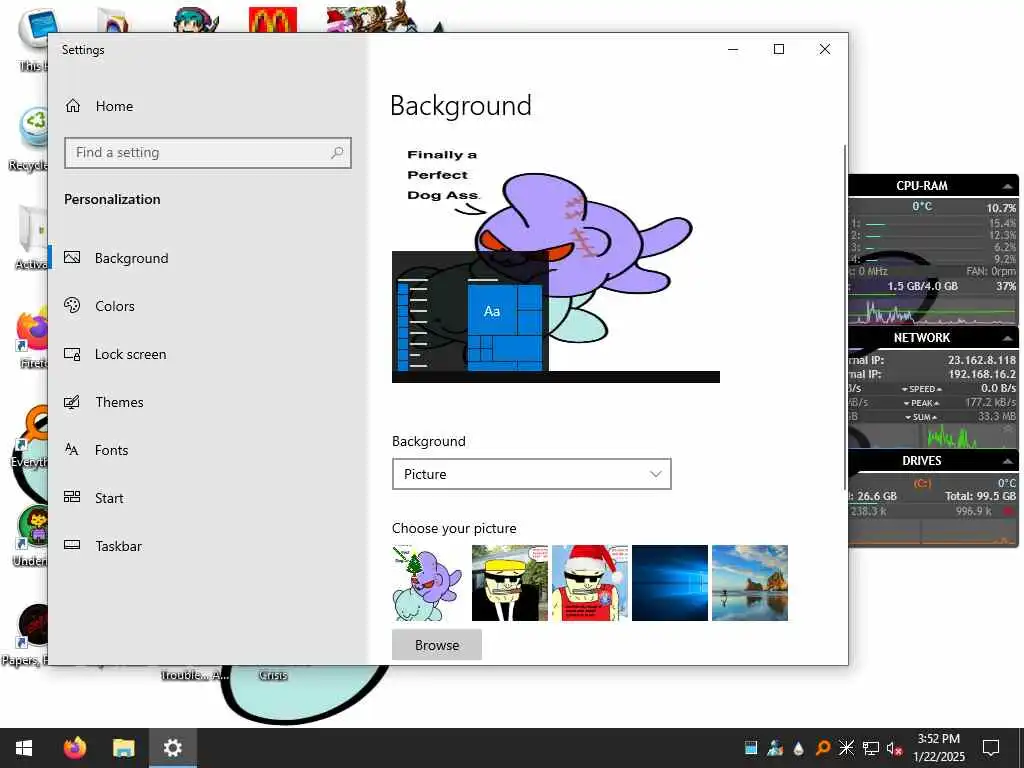This screenshot has height=768, width=1024.
Task: Select the Lock screen icon in sidebar
Action: pos(72,354)
